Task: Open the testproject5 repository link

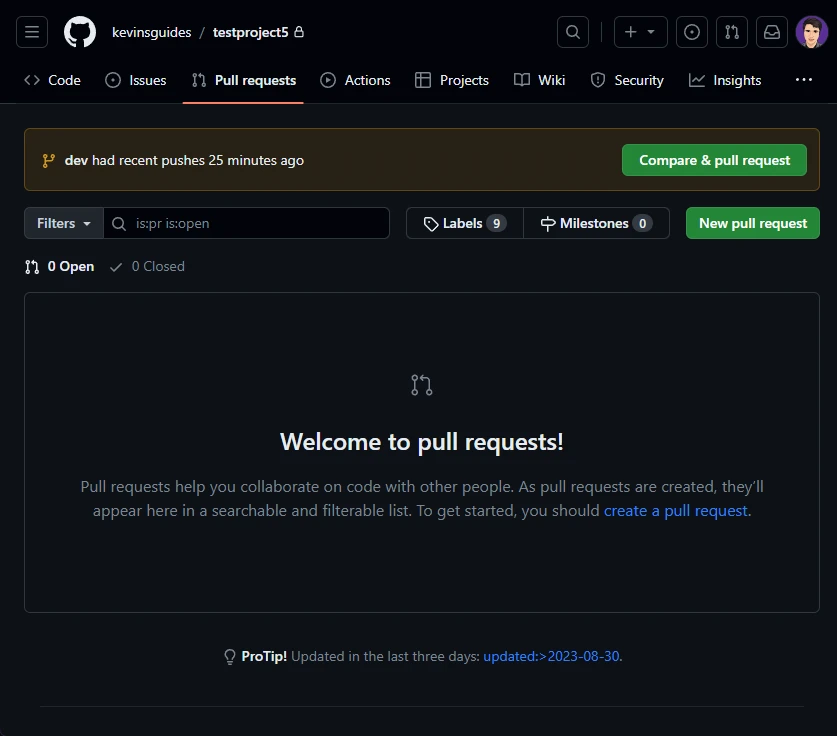Action: 250,32
